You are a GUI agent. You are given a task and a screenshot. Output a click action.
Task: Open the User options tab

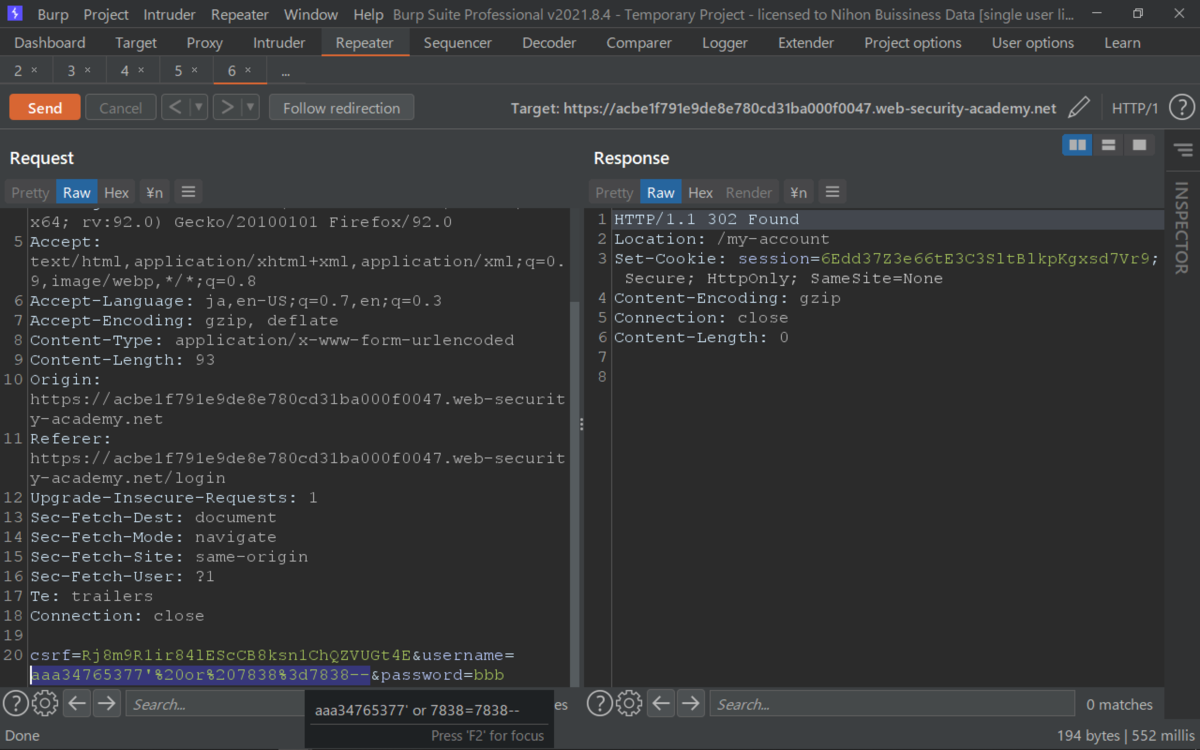click(x=1033, y=43)
